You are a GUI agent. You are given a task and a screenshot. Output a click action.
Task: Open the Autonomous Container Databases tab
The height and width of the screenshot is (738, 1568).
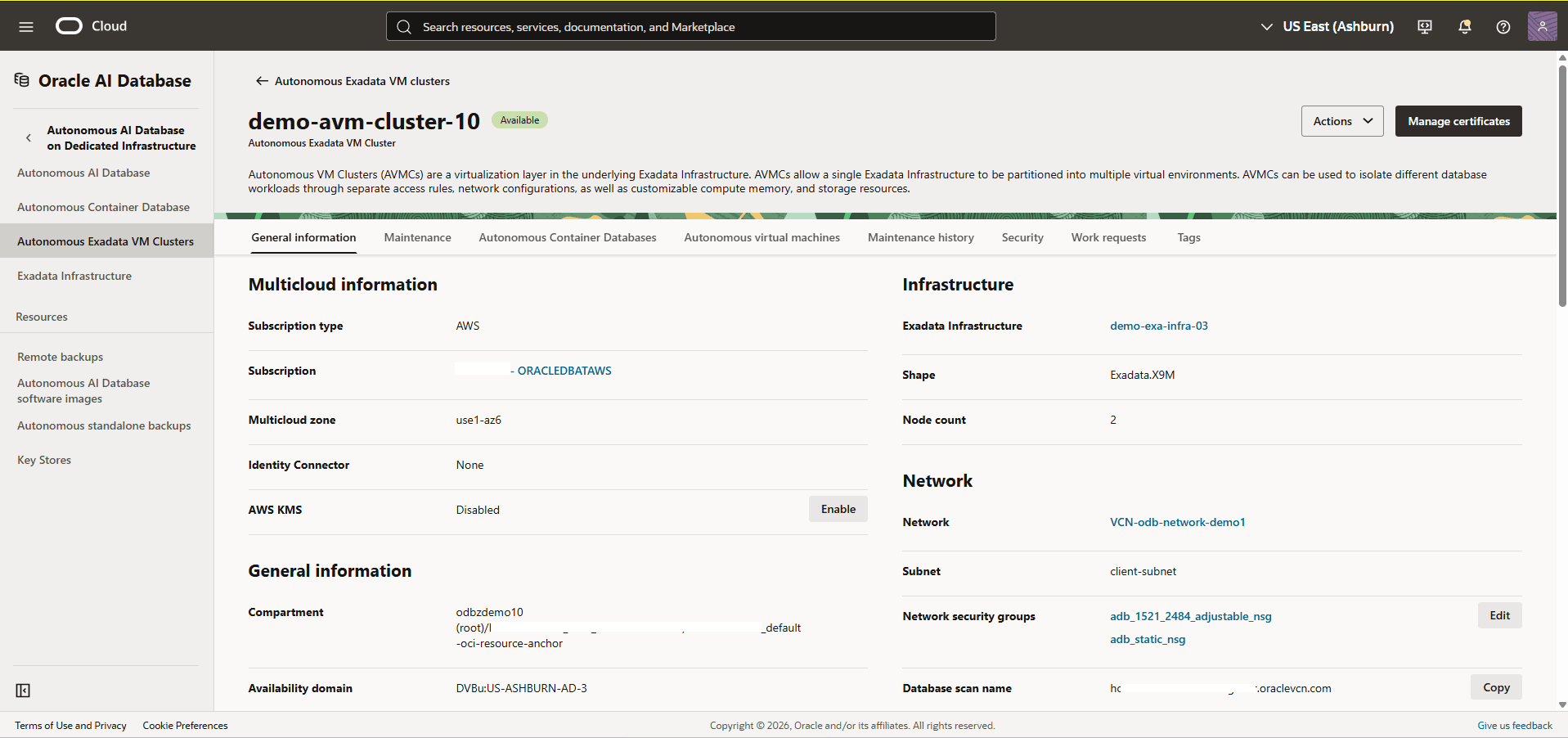tap(568, 237)
